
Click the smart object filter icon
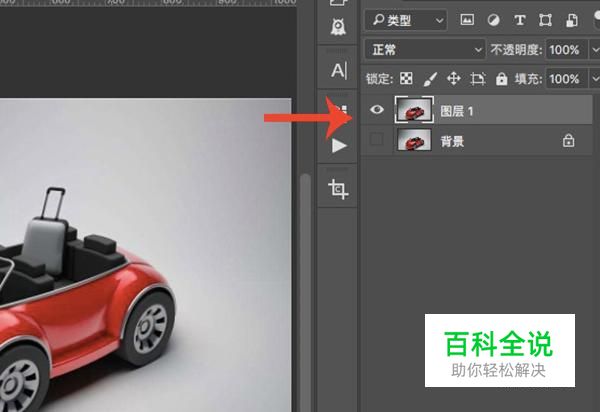coord(572,20)
